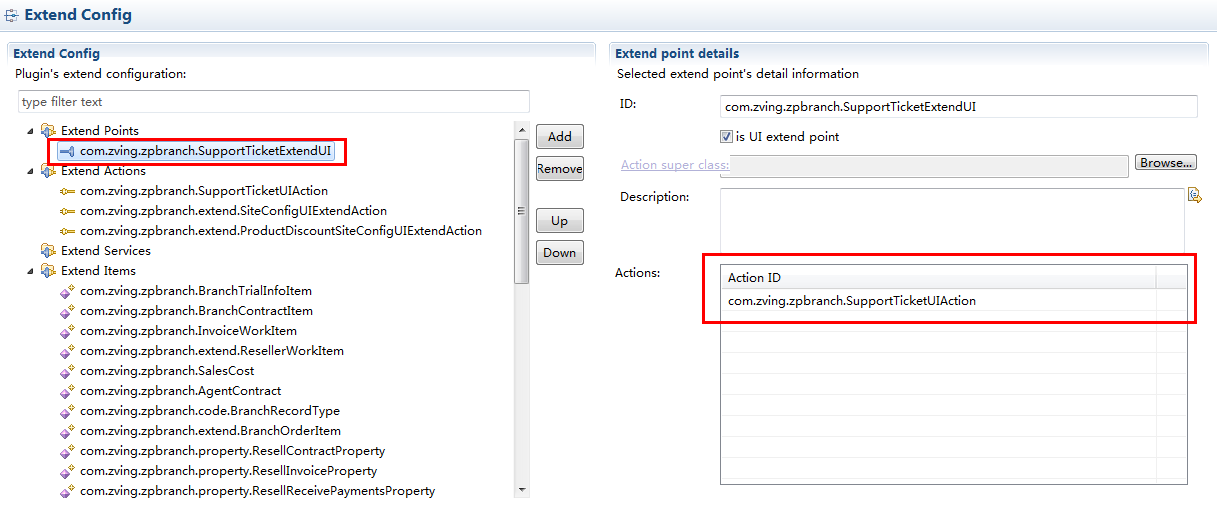Click the BranchTrialInfoItem diamond icon
1217x519 pixels.
[x=67, y=292]
